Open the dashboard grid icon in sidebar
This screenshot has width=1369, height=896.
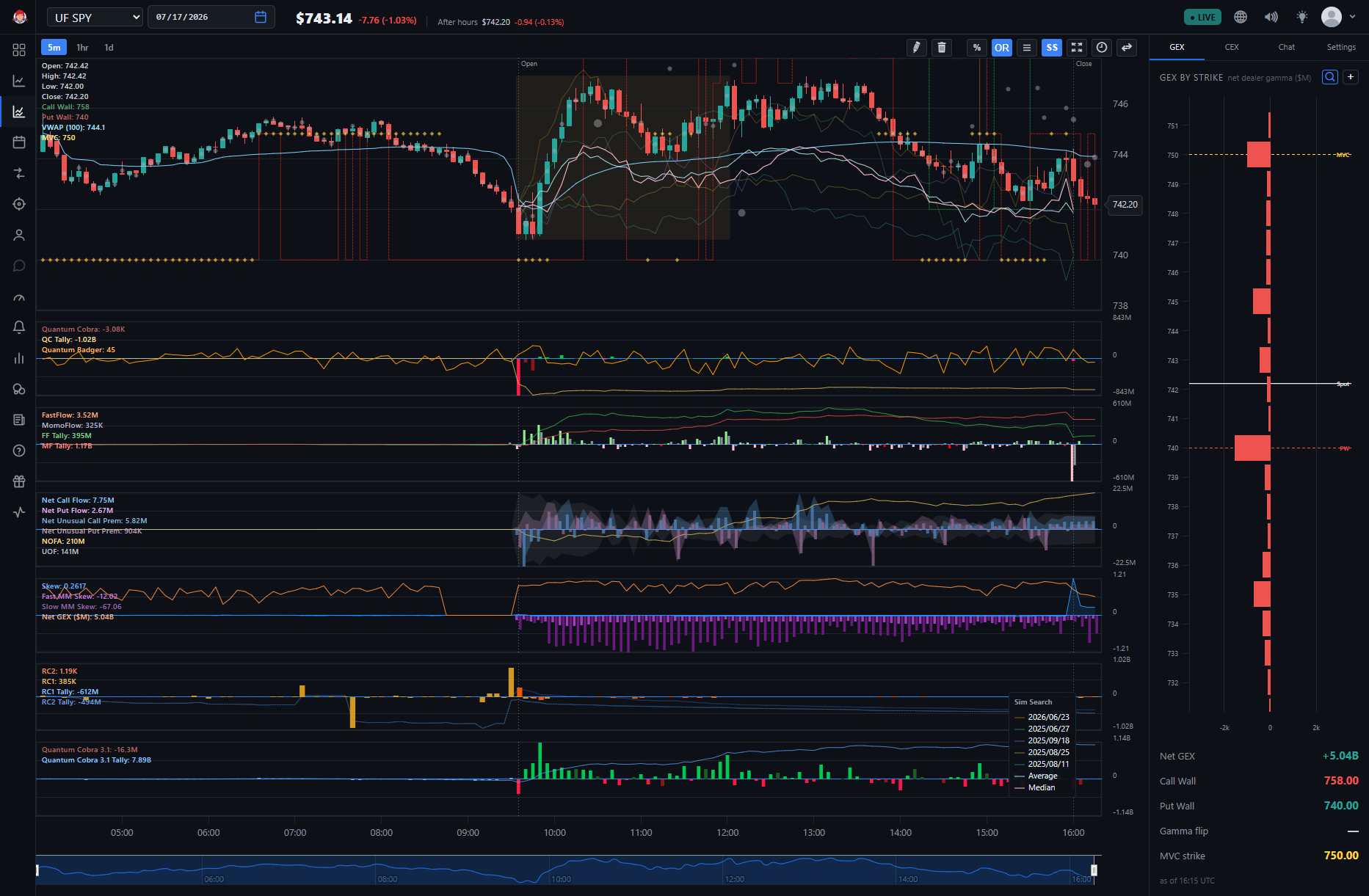click(19, 50)
